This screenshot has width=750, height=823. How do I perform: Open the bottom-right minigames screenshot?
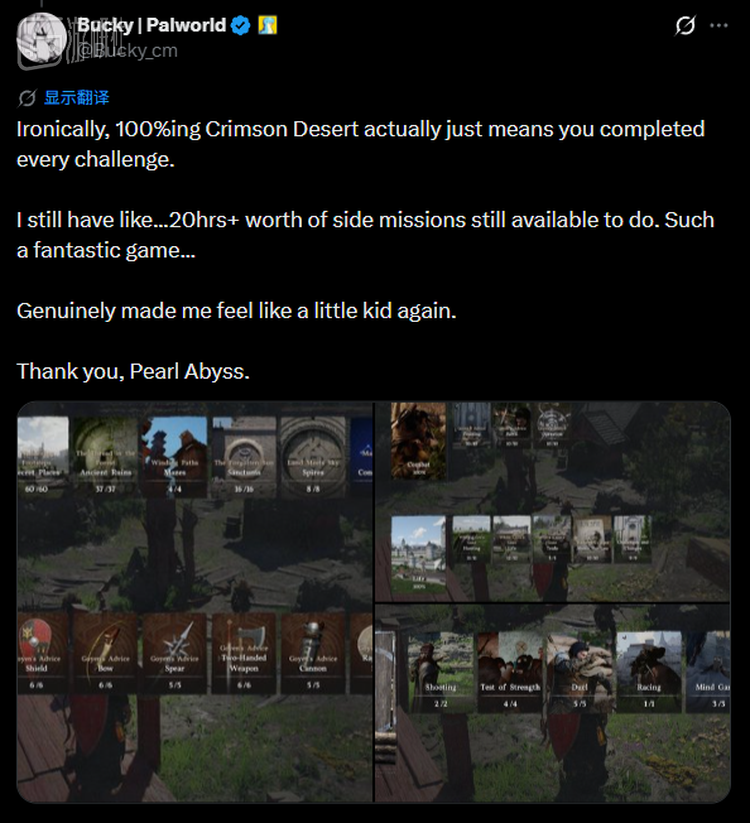tap(553, 703)
